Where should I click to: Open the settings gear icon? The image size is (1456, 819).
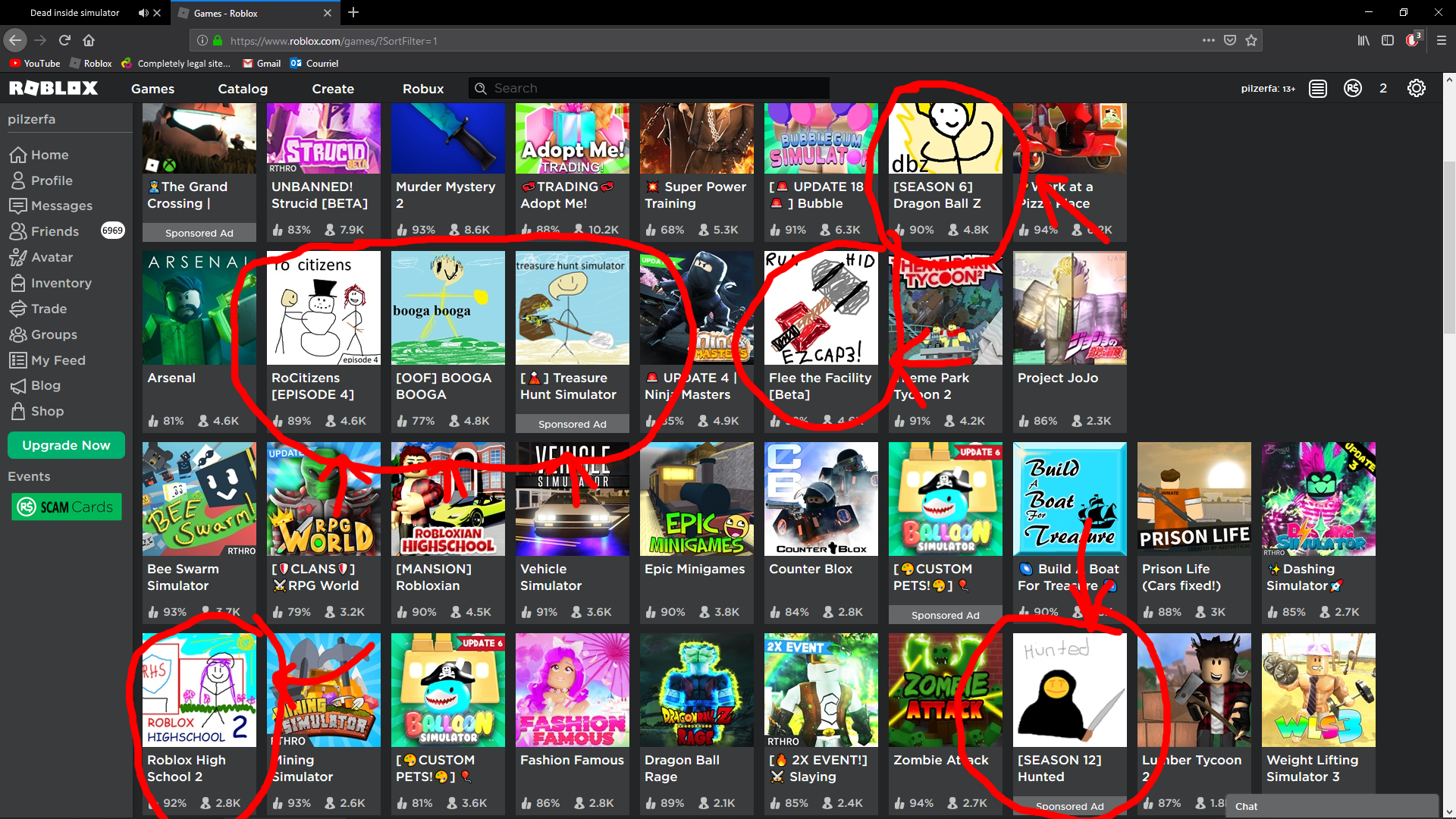1417,89
